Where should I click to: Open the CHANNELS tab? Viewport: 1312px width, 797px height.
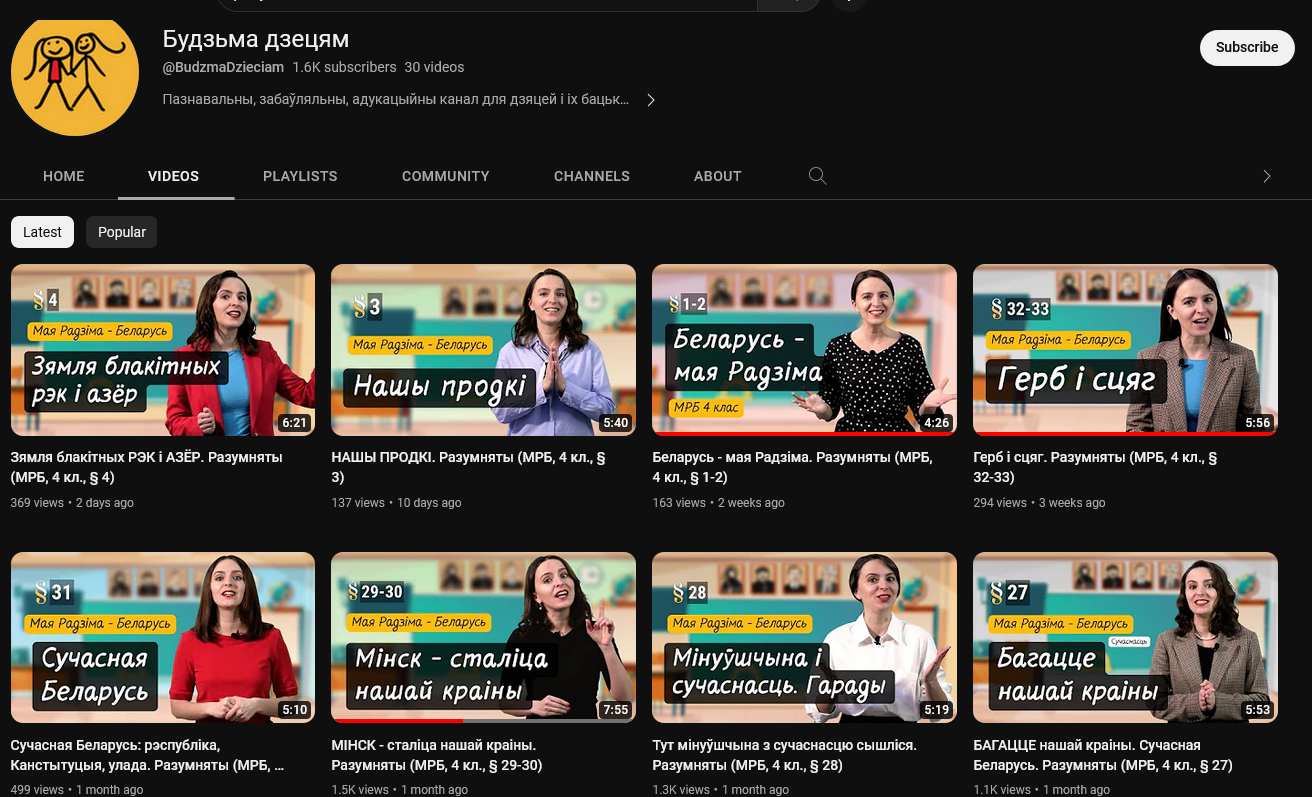(592, 176)
